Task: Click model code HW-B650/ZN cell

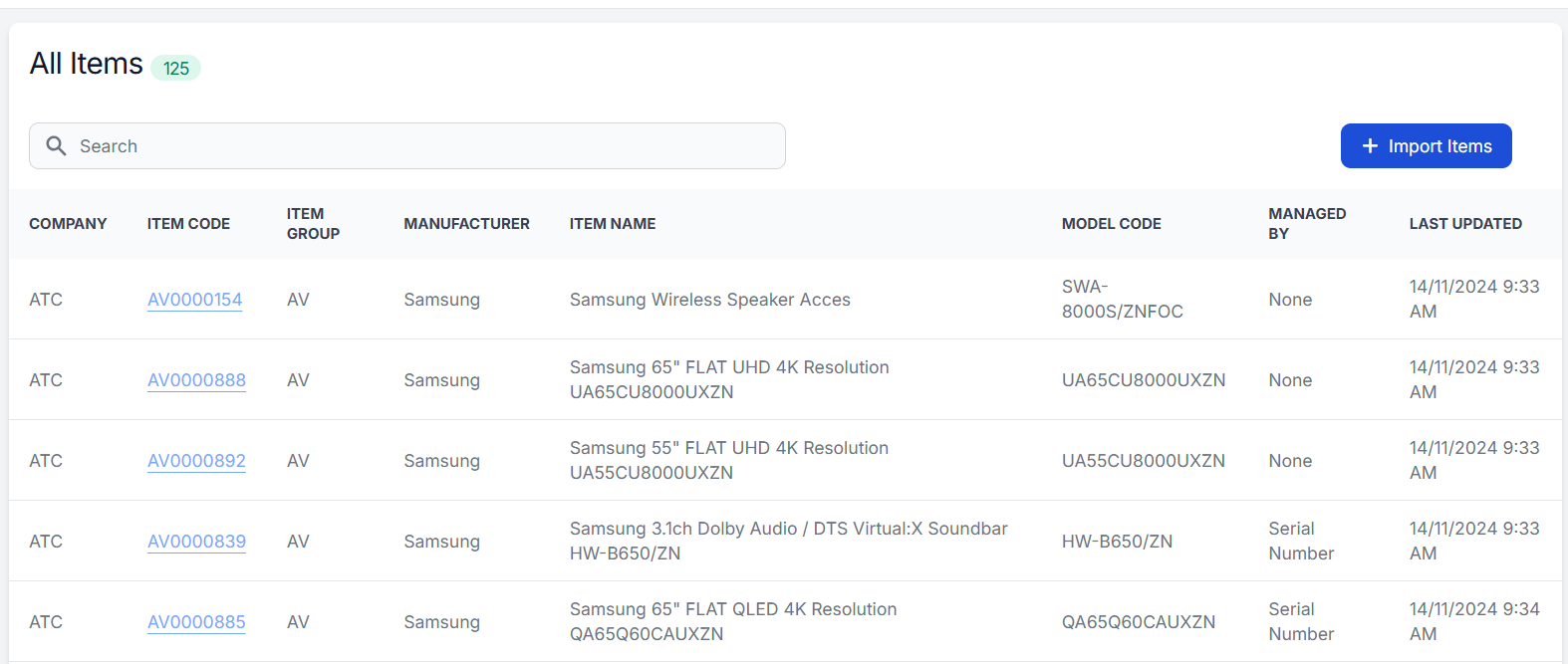Action: (1117, 542)
